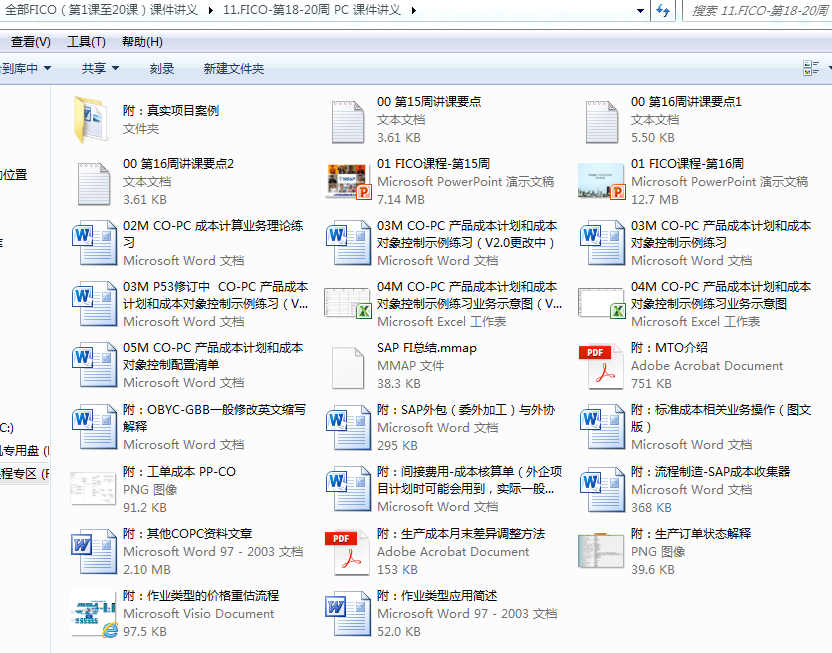Click file name 01 FICO课程-第15周
The width and height of the screenshot is (832, 653).
coord(434,163)
